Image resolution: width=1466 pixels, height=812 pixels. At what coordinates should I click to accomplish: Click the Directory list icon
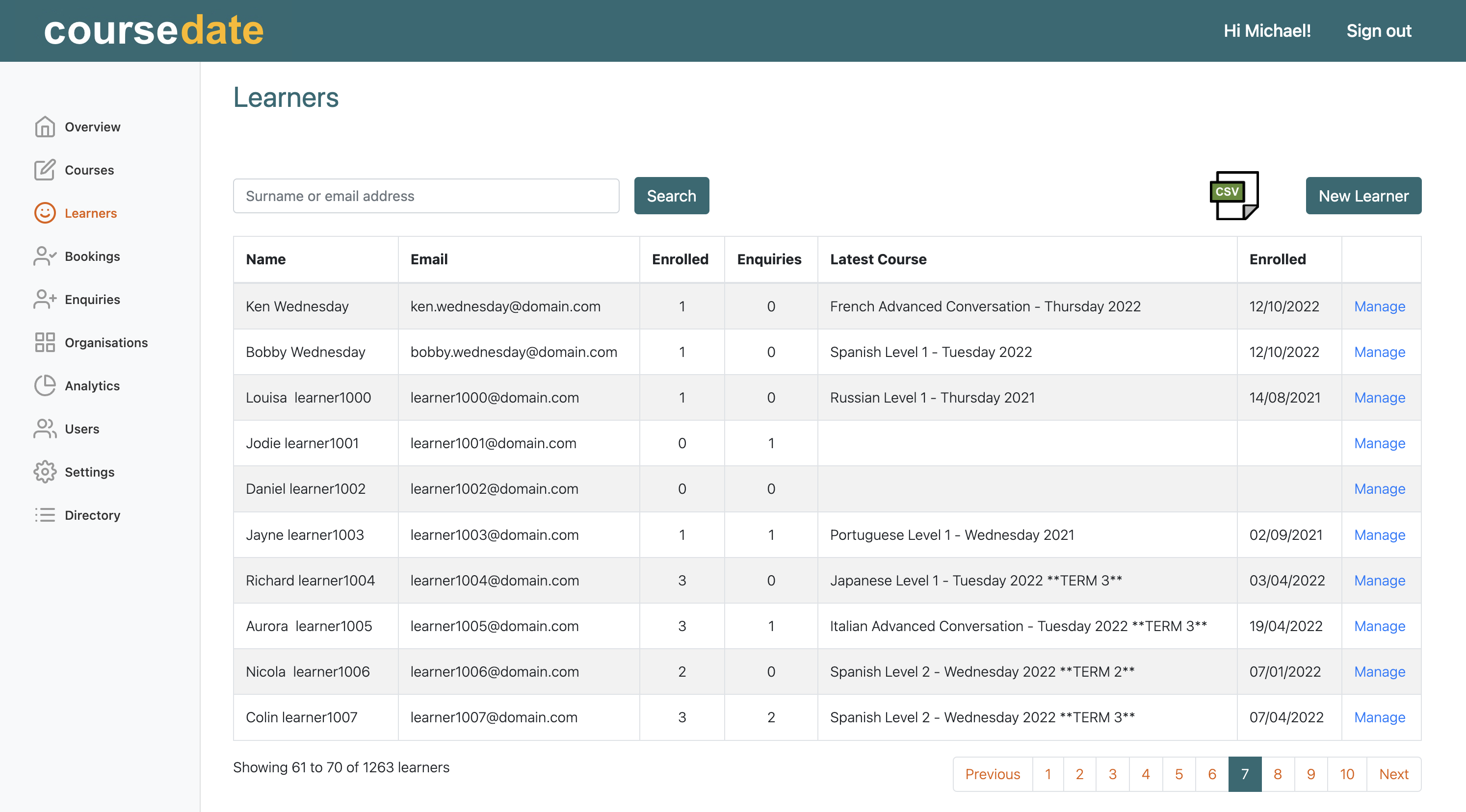click(x=44, y=515)
